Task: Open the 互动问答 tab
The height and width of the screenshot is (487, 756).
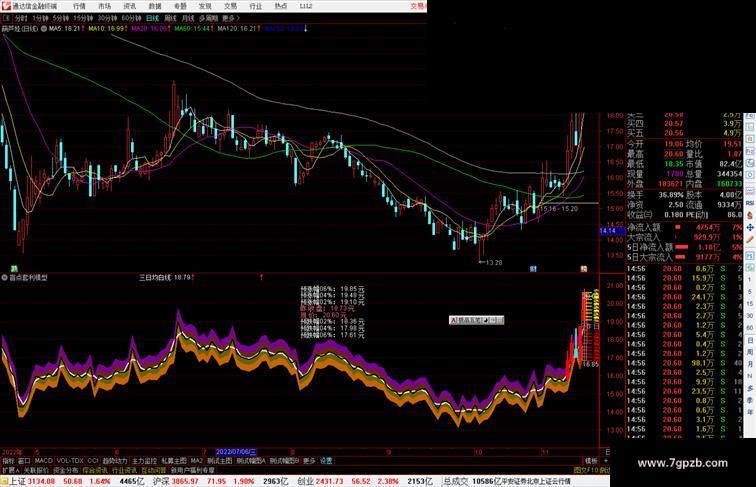Action: [153, 470]
